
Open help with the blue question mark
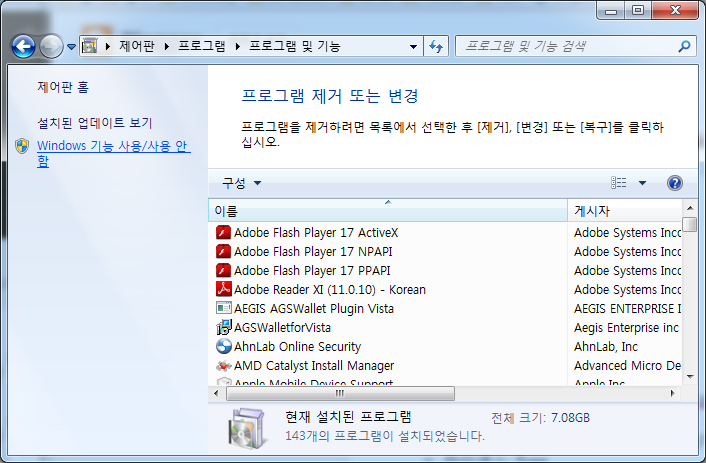click(x=674, y=183)
